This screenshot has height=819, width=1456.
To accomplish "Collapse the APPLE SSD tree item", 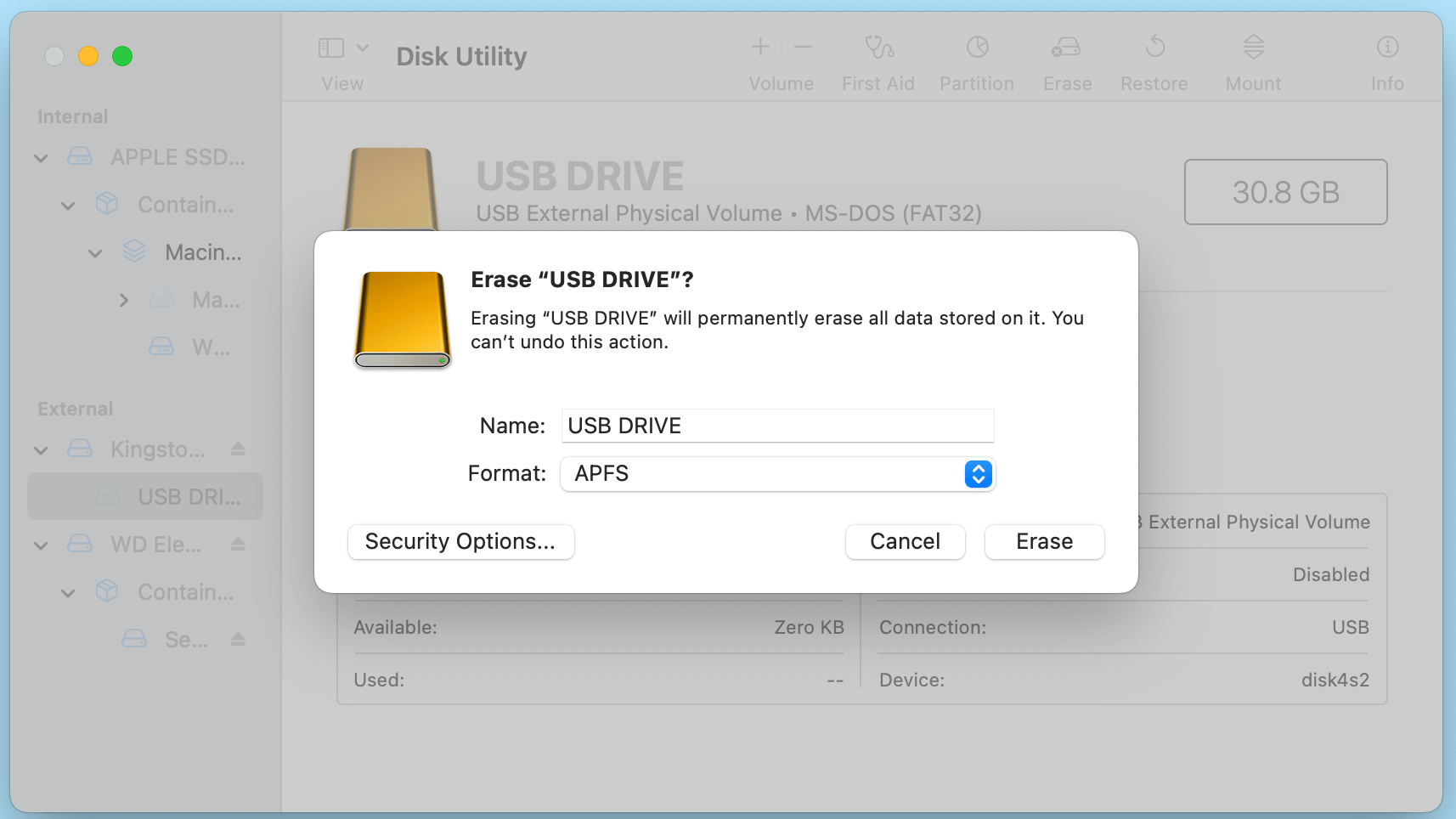I will pyautogui.click(x=40, y=157).
